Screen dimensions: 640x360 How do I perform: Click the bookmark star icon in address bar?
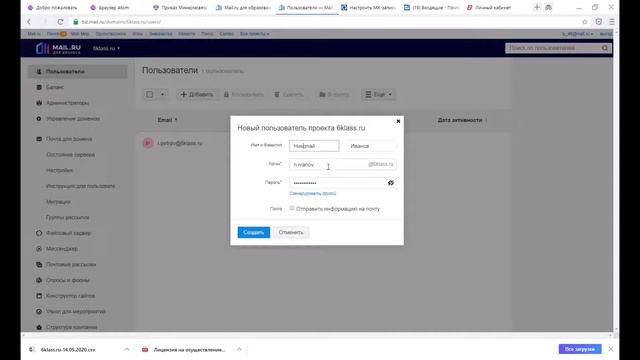(x=584, y=22)
